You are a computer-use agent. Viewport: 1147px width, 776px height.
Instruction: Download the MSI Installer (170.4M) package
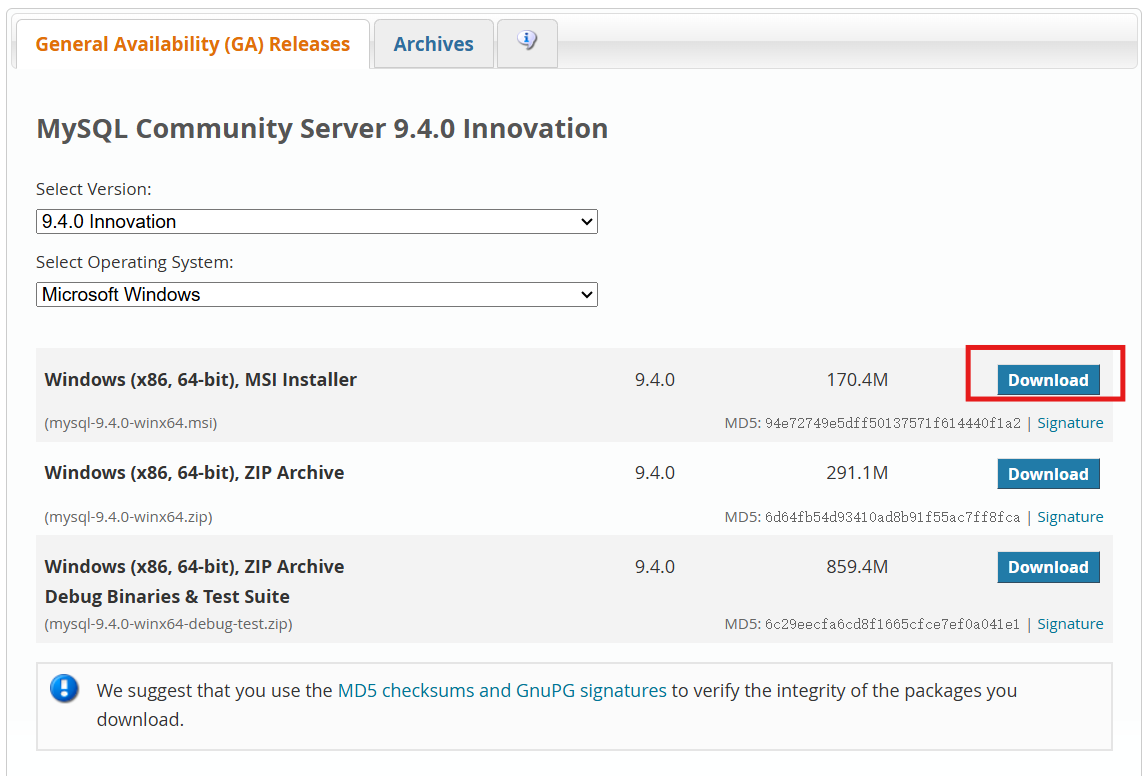coord(1048,380)
